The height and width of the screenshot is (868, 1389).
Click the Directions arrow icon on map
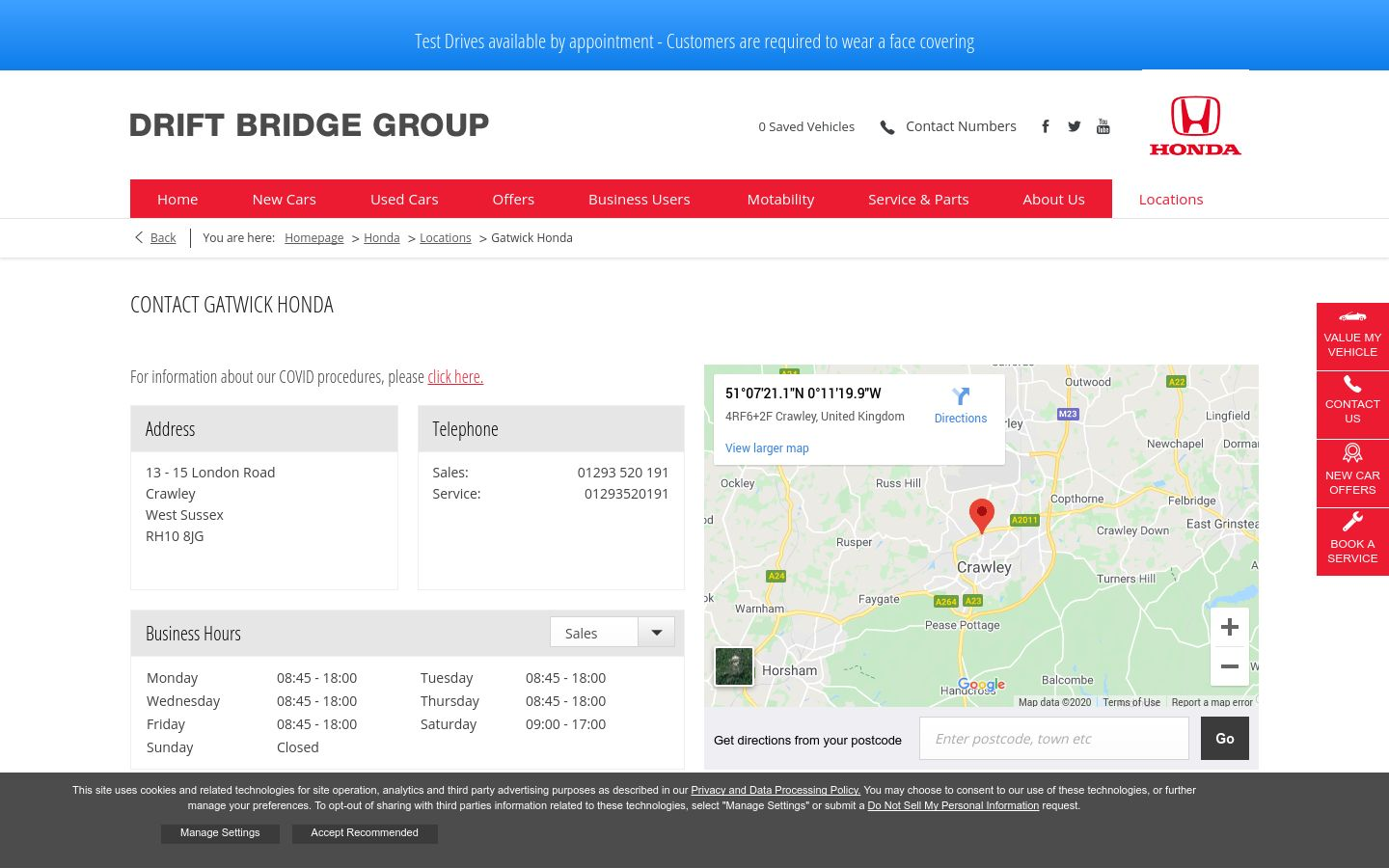point(961,396)
